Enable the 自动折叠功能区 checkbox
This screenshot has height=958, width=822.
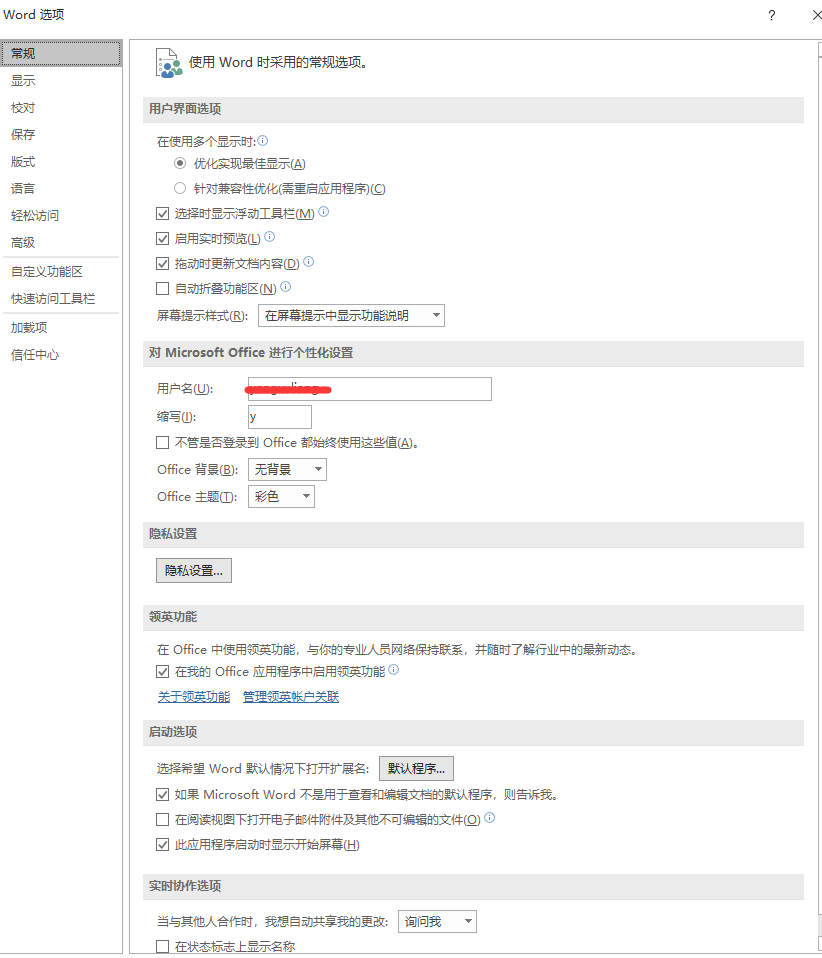pos(162,287)
